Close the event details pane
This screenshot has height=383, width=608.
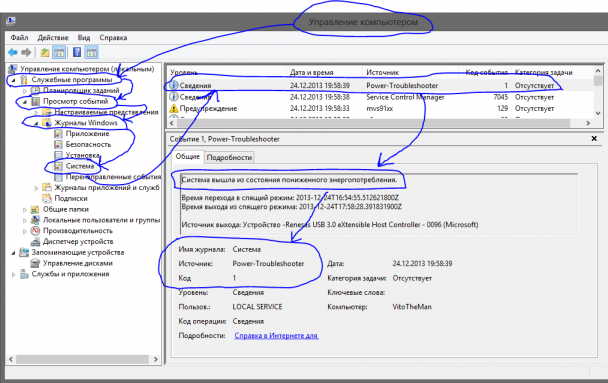pyautogui.click(x=594, y=138)
